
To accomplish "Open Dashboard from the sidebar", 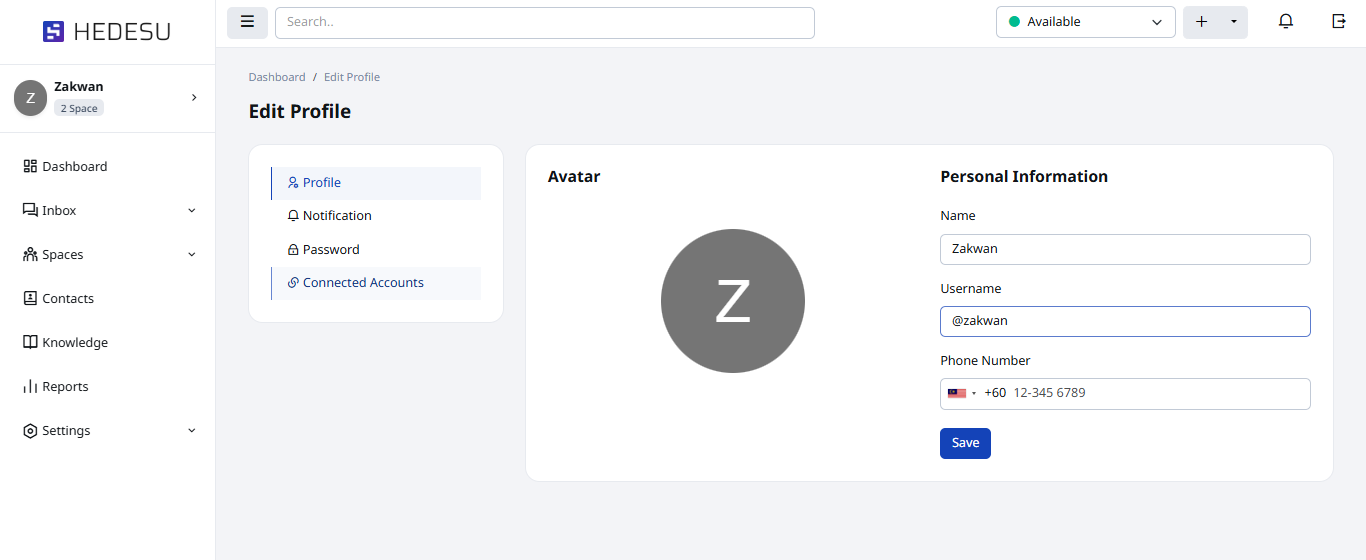I will coord(74,167).
